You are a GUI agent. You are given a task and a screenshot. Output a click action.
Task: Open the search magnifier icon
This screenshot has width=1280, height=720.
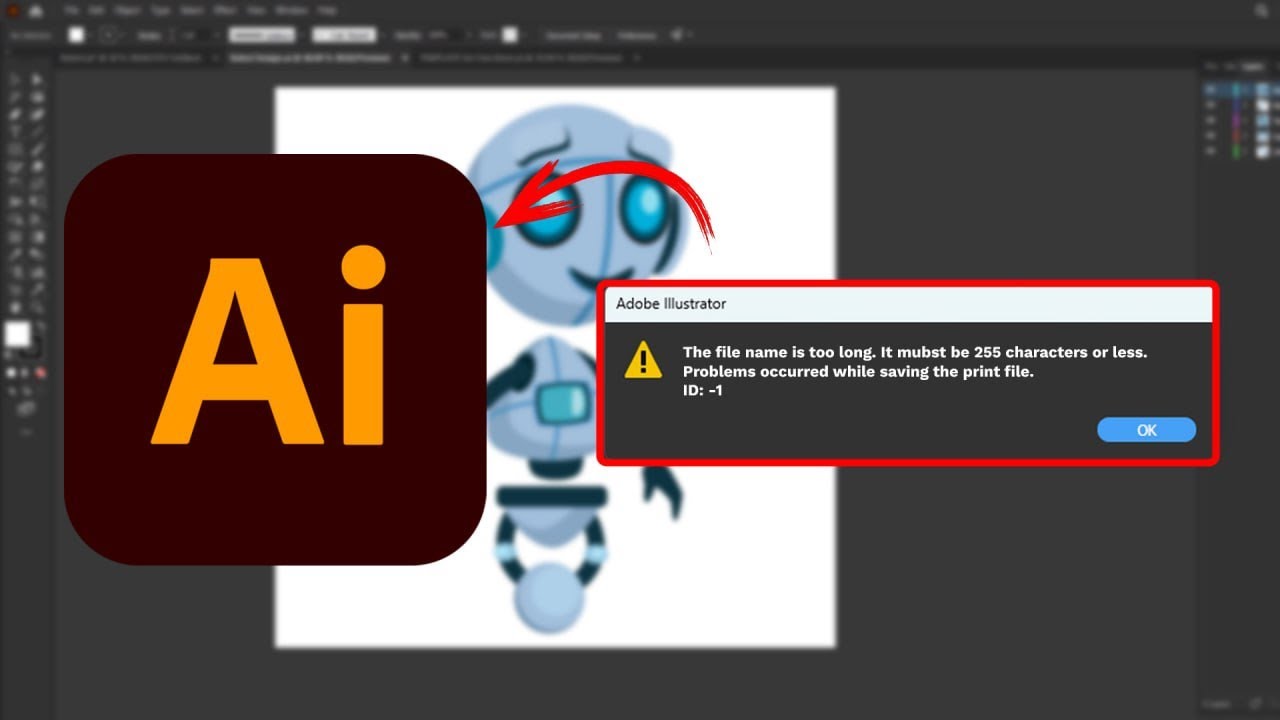1261,11
